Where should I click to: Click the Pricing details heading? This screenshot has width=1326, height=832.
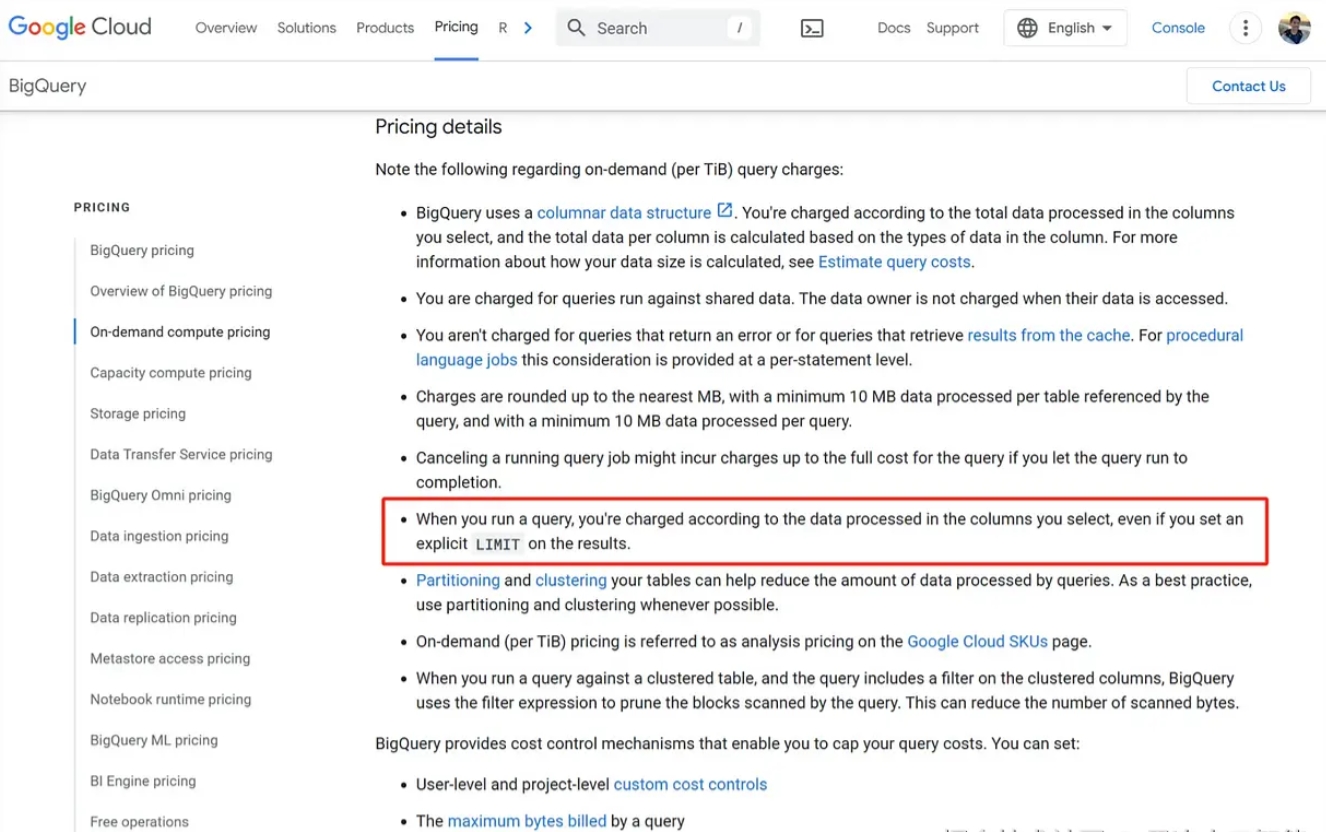click(438, 127)
